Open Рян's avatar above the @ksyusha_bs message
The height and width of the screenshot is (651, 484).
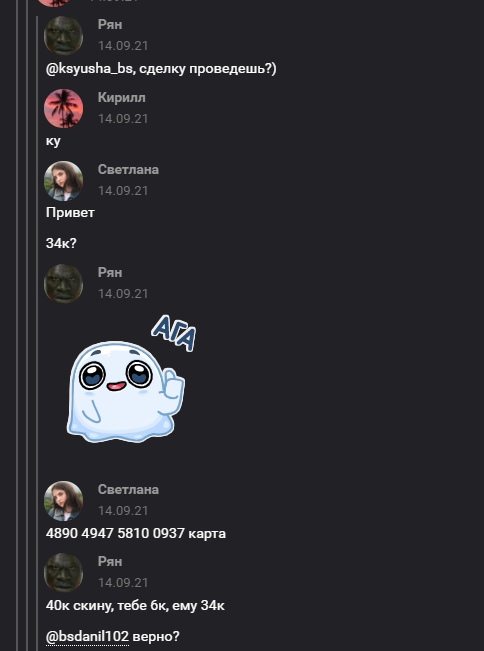[x=64, y=36]
